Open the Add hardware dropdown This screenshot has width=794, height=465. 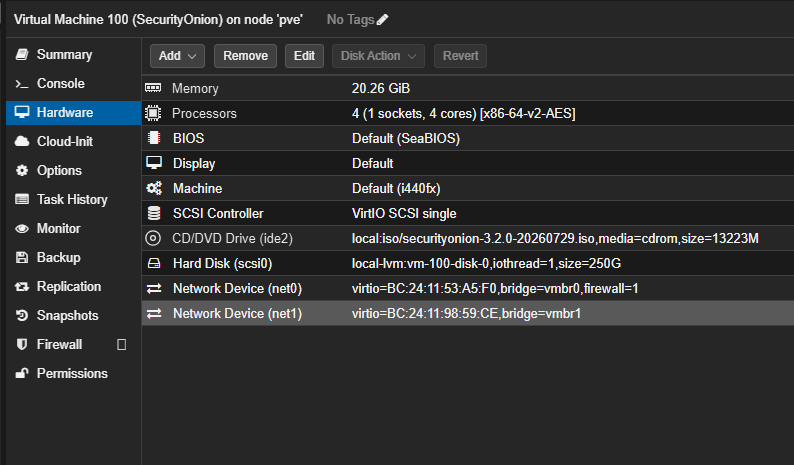click(177, 56)
